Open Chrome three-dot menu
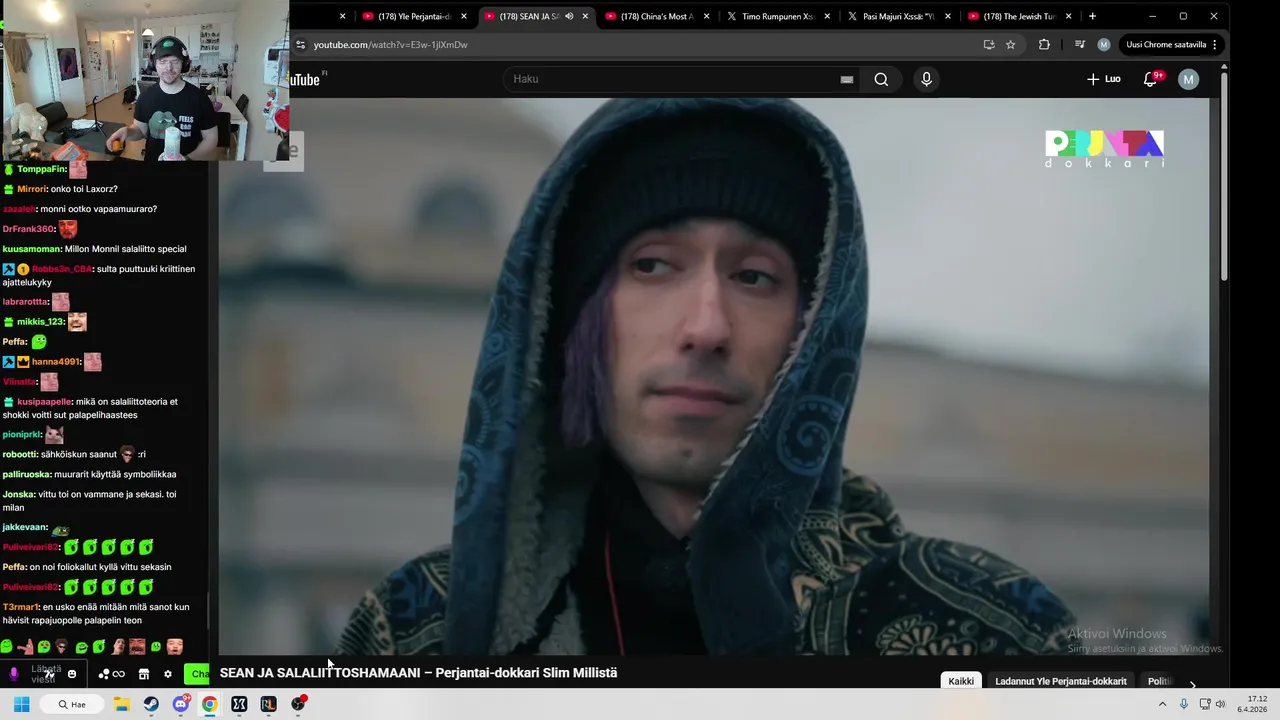The width and height of the screenshot is (1280, 720). tap(1215, 44)
